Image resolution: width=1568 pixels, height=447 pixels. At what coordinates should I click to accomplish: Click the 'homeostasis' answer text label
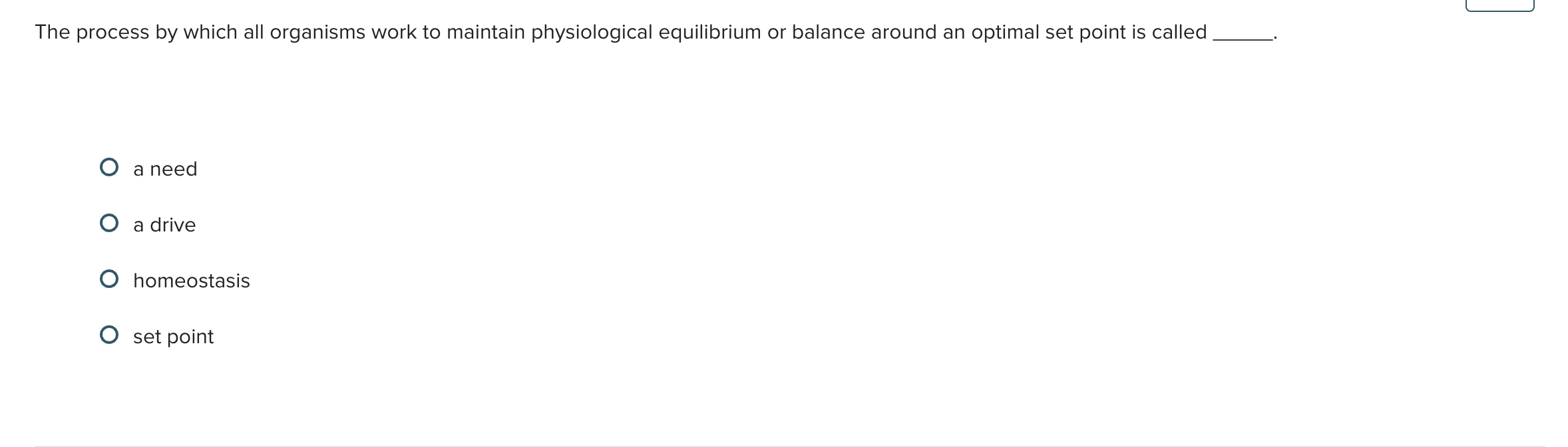[x=191, y=281]
